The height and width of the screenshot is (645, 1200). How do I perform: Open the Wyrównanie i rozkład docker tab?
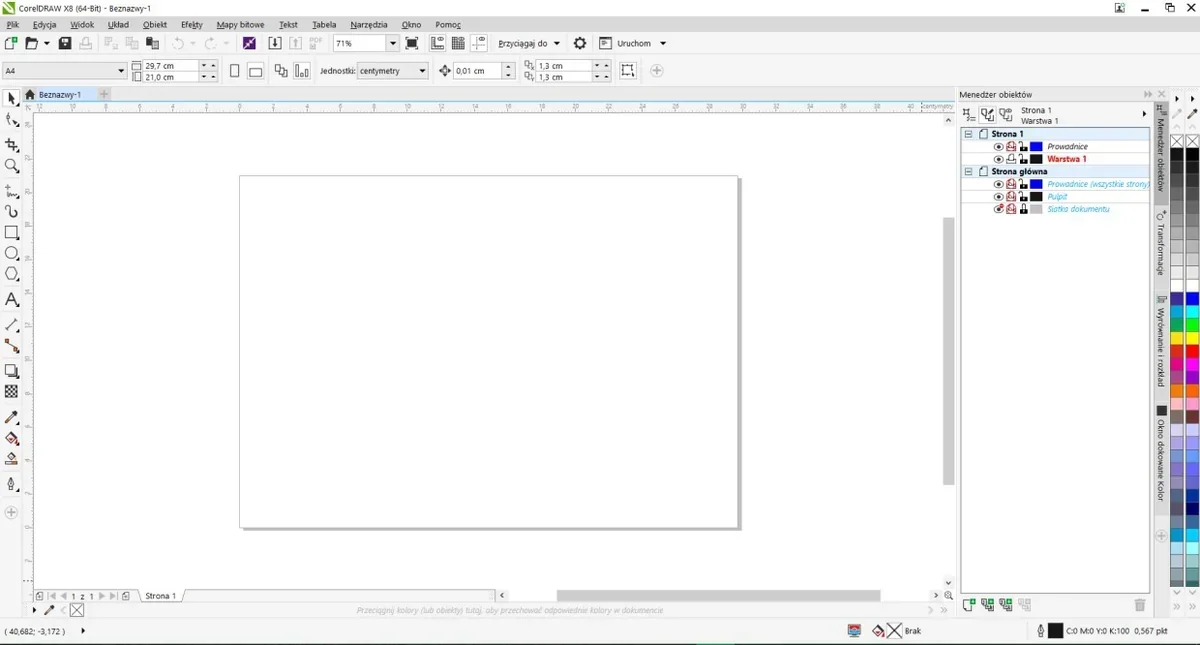(x=1161, y=341)
